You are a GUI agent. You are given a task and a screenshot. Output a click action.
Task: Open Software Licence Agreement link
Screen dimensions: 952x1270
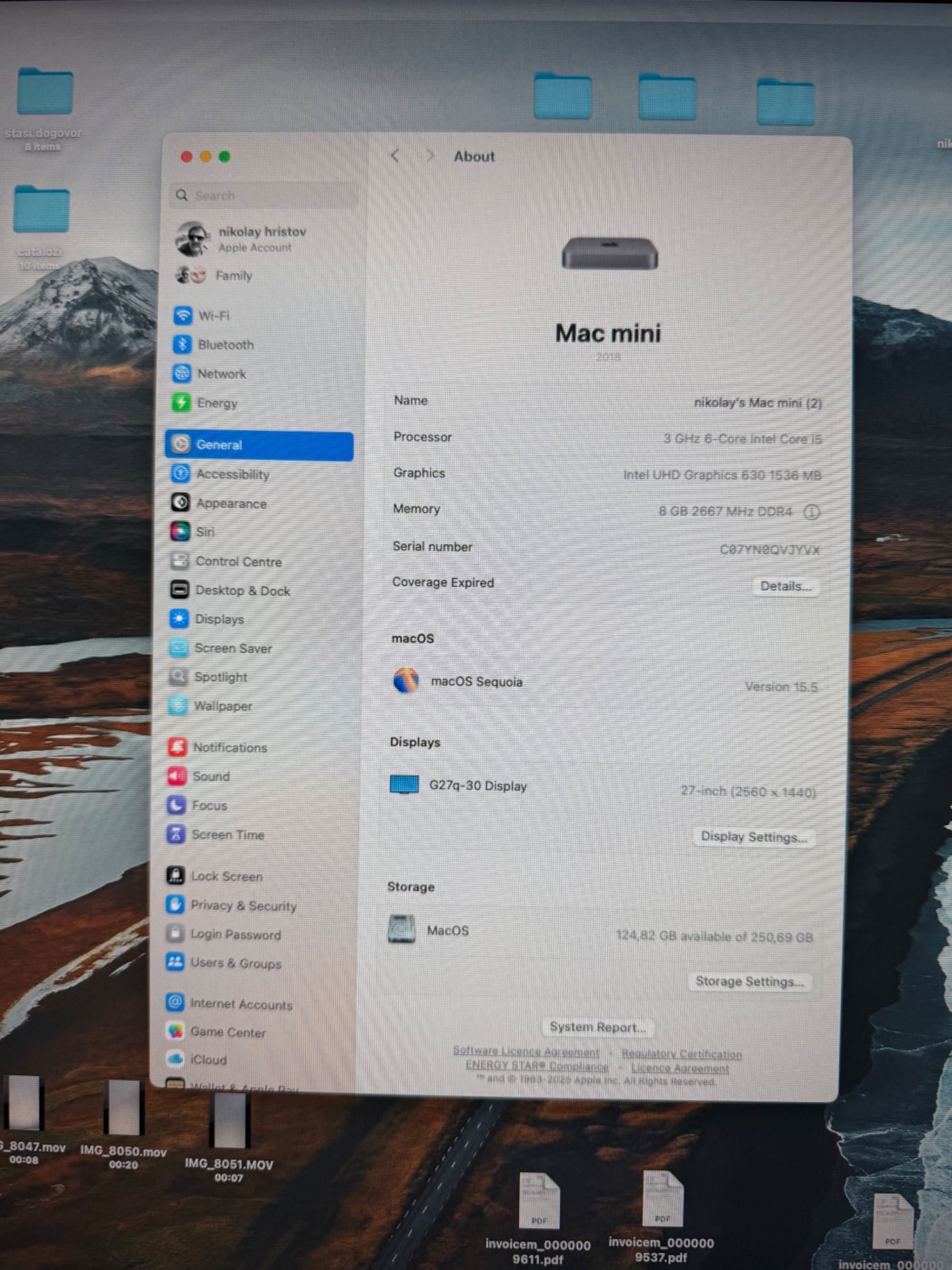(x=526, y=1051)
